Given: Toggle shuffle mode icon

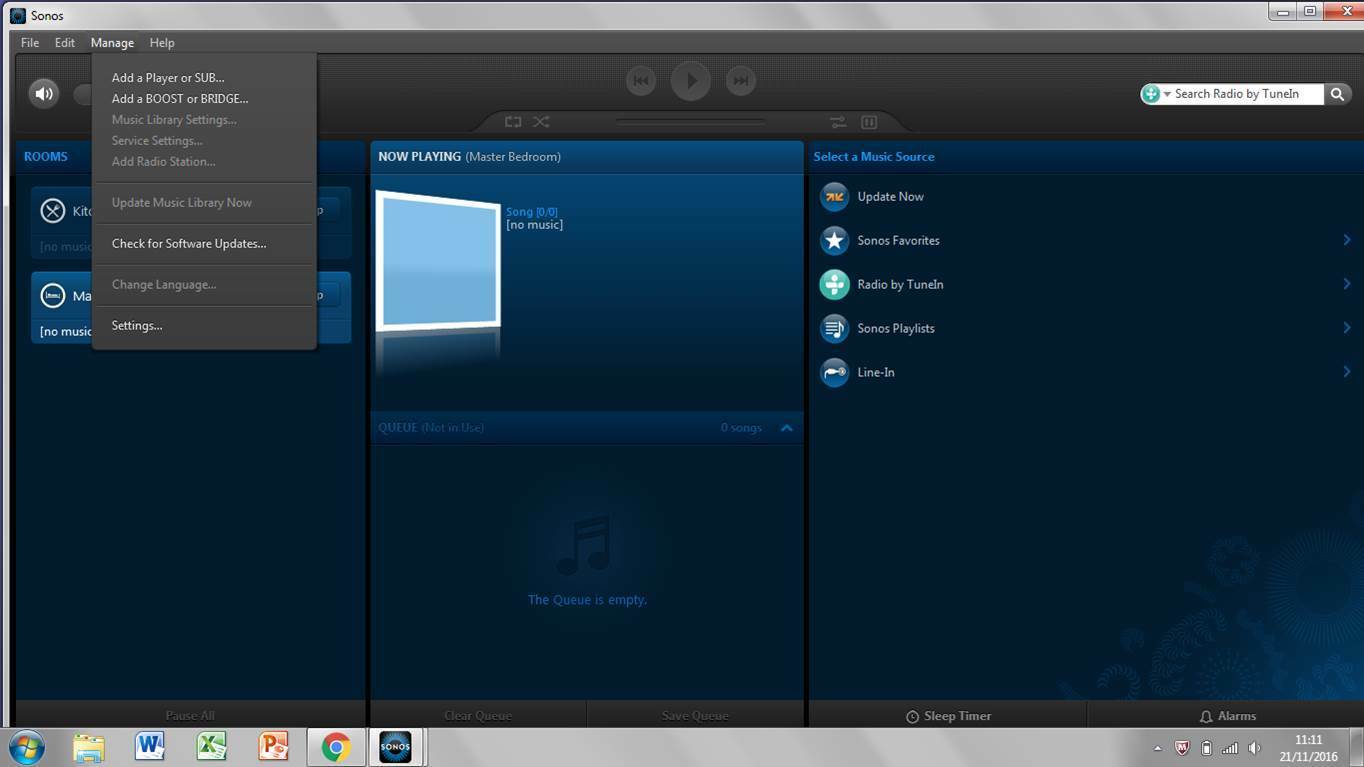Looking at the screenshot, I should (541, 122).
